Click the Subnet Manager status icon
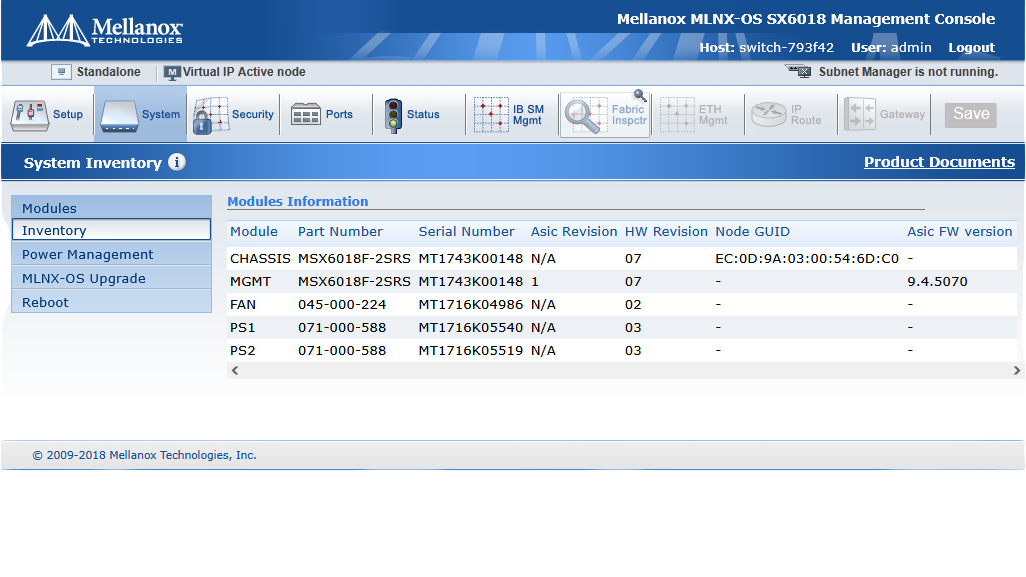The height and width of the screenshot is (577, 1026). coord(798,71)
